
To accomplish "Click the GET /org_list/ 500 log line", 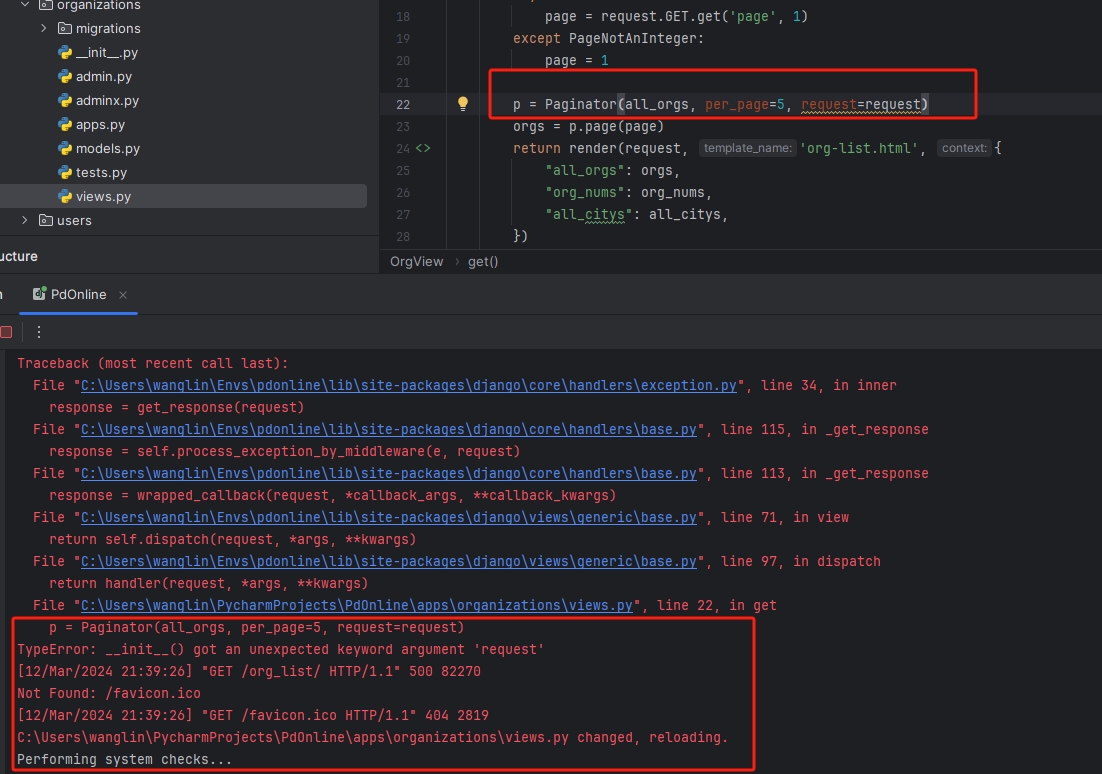I will (249, 671).
